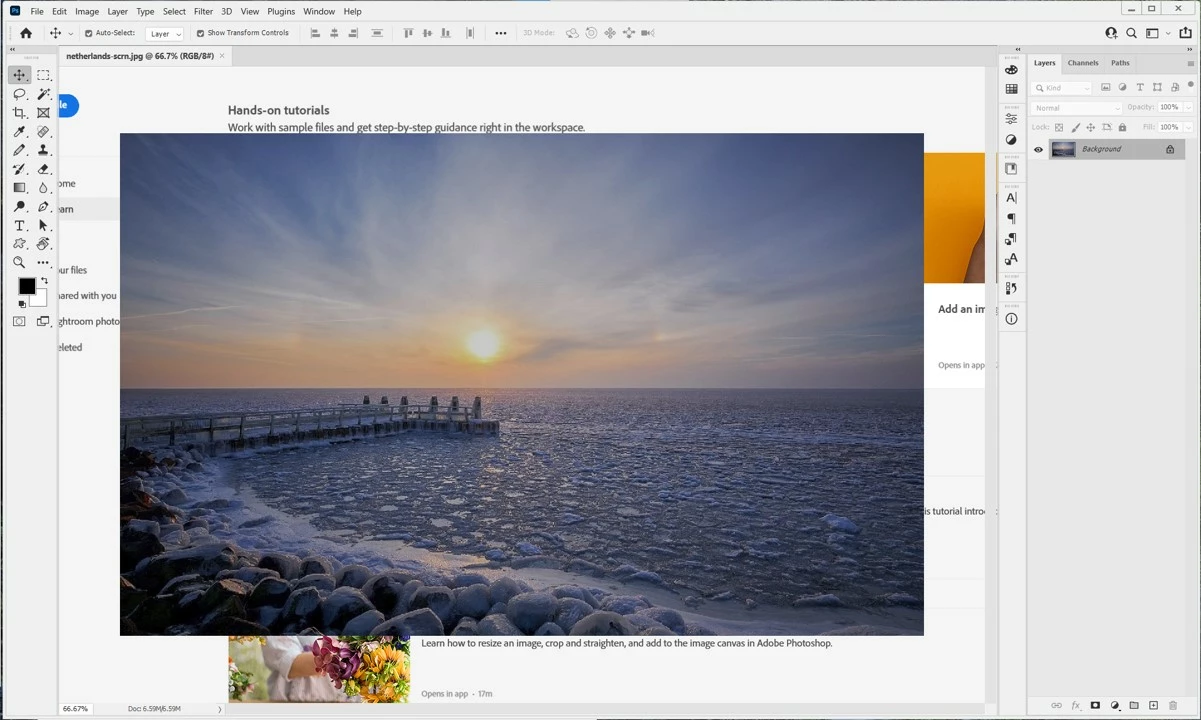
Task: Open the Filter menu
Action: point(203,11)
